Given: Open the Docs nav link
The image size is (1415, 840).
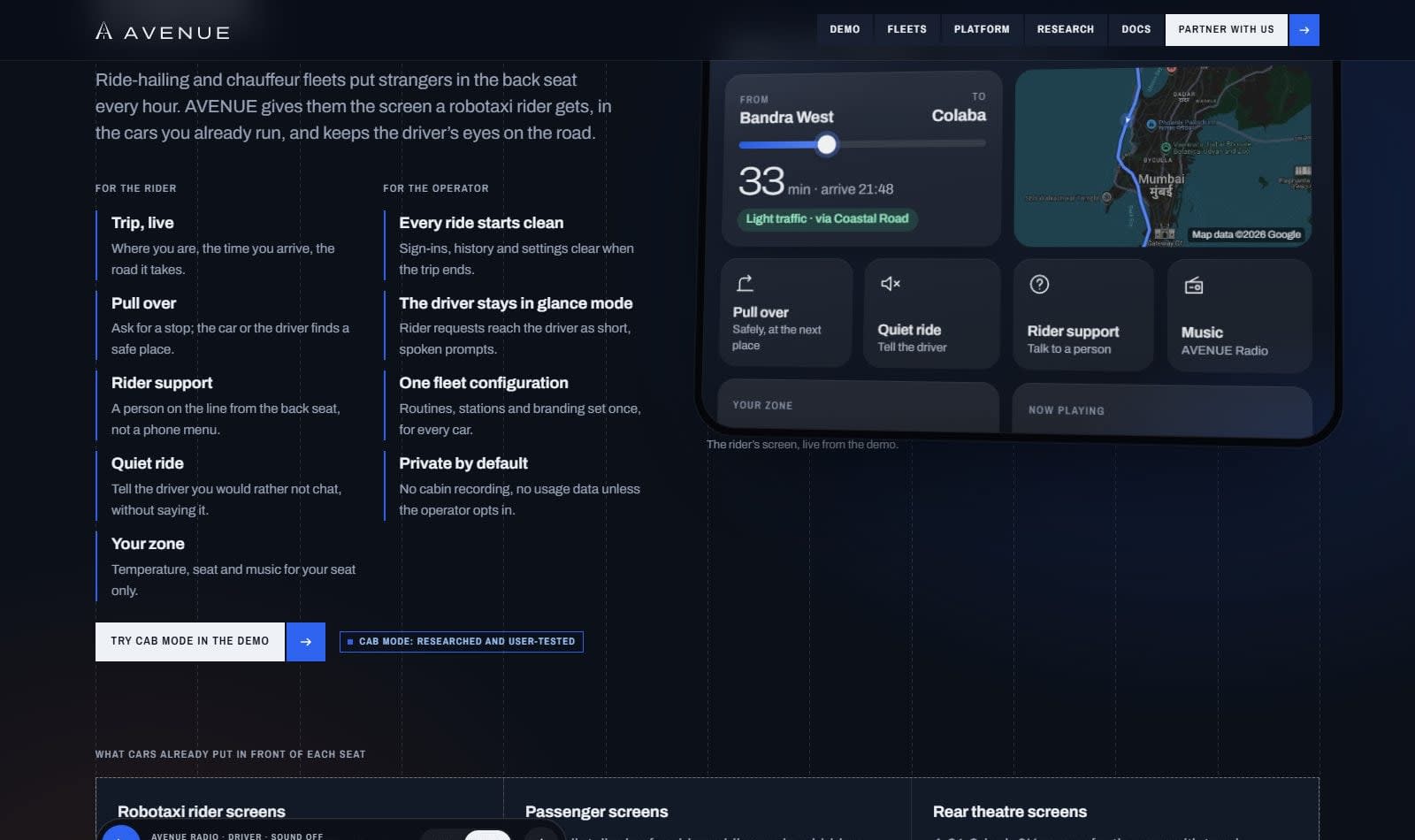Looking at the screenshot, I should 1136,29.
